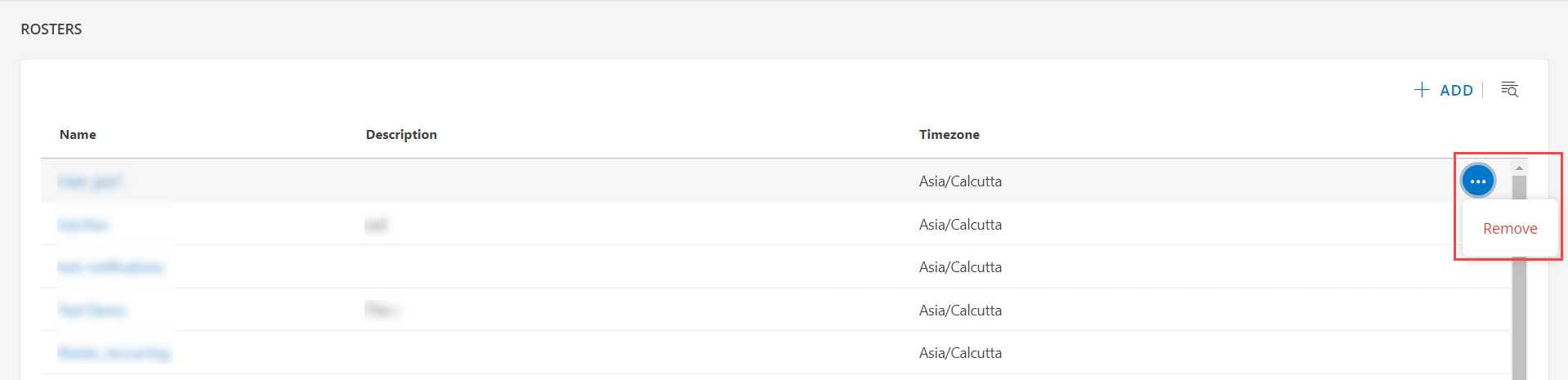This screenshot has height=380, width=1568.
Task: Sort by the Description column header
Action: 401,134
